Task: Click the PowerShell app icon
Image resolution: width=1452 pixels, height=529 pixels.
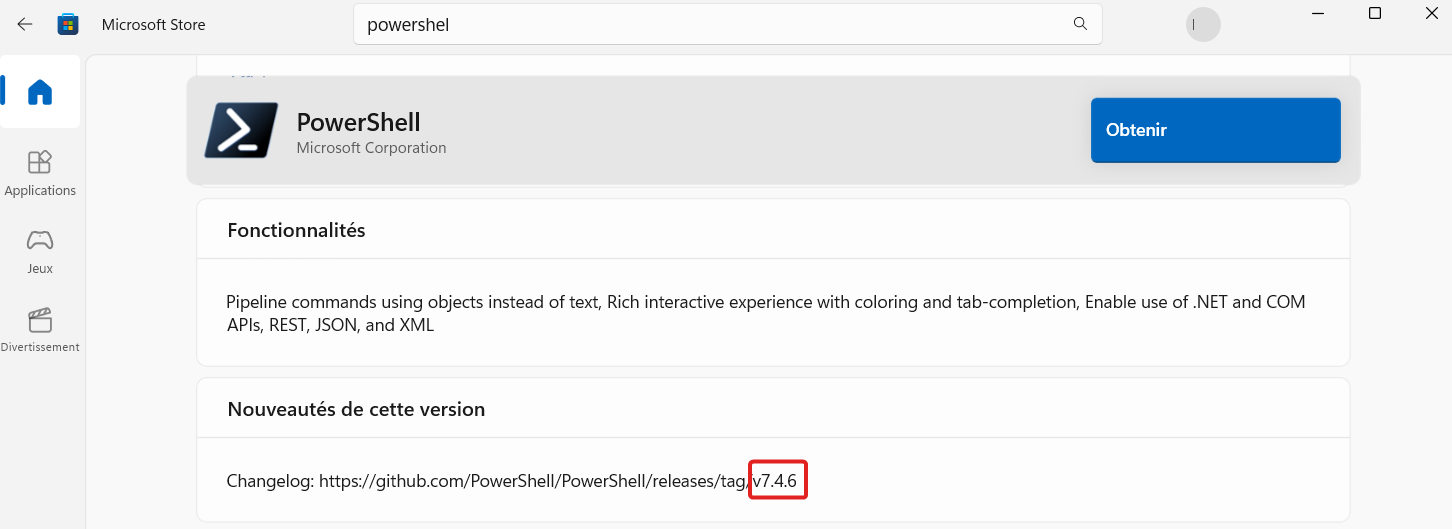Action: click(x=241, y=130)
